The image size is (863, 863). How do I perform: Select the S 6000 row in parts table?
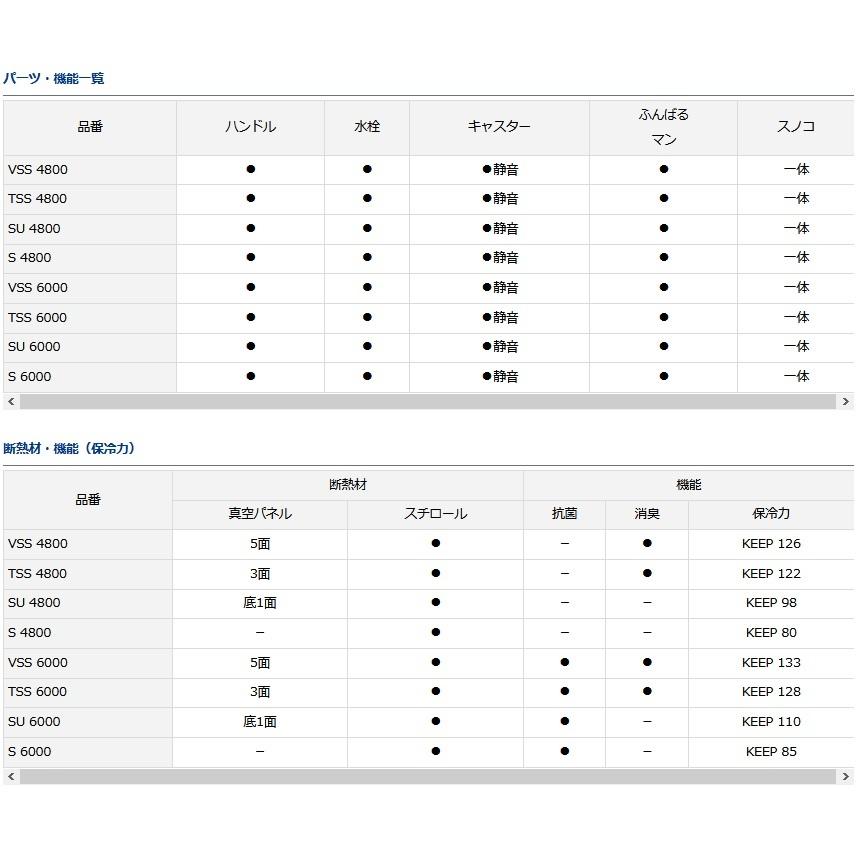coord(428,377)
